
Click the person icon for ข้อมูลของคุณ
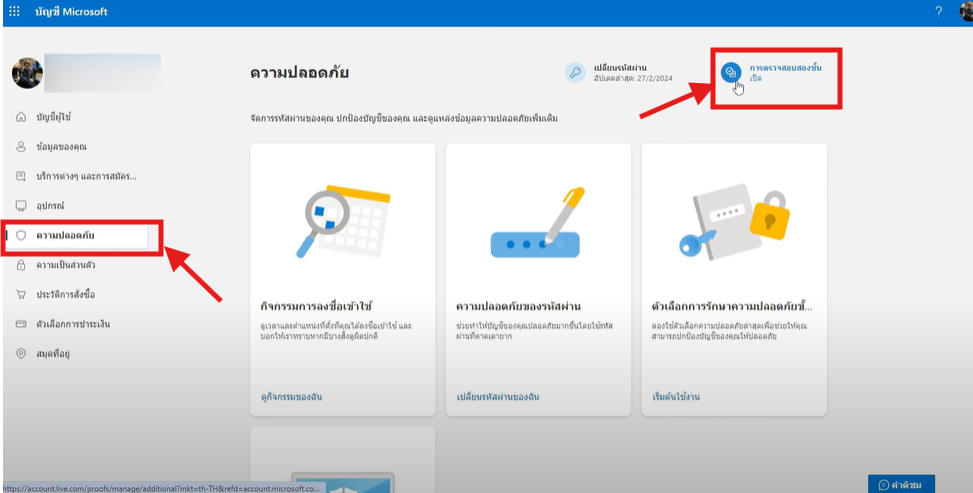pyautogui.click(x=21, y=147)
